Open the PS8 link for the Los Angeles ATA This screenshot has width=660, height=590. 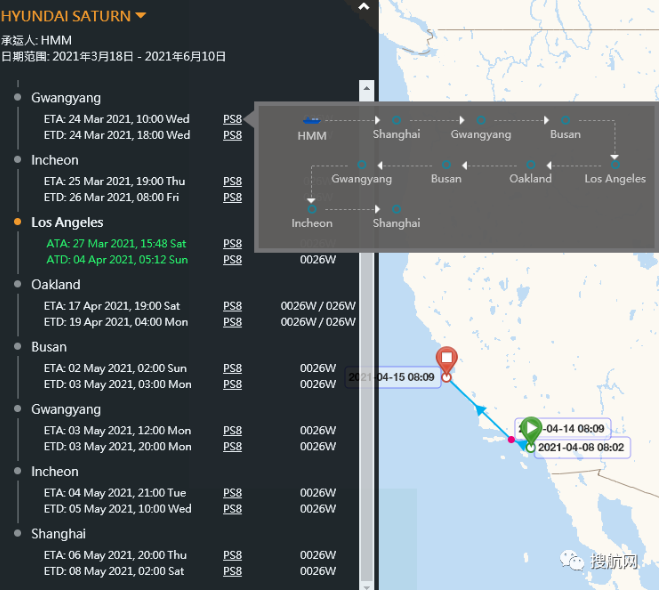[232, 244]
